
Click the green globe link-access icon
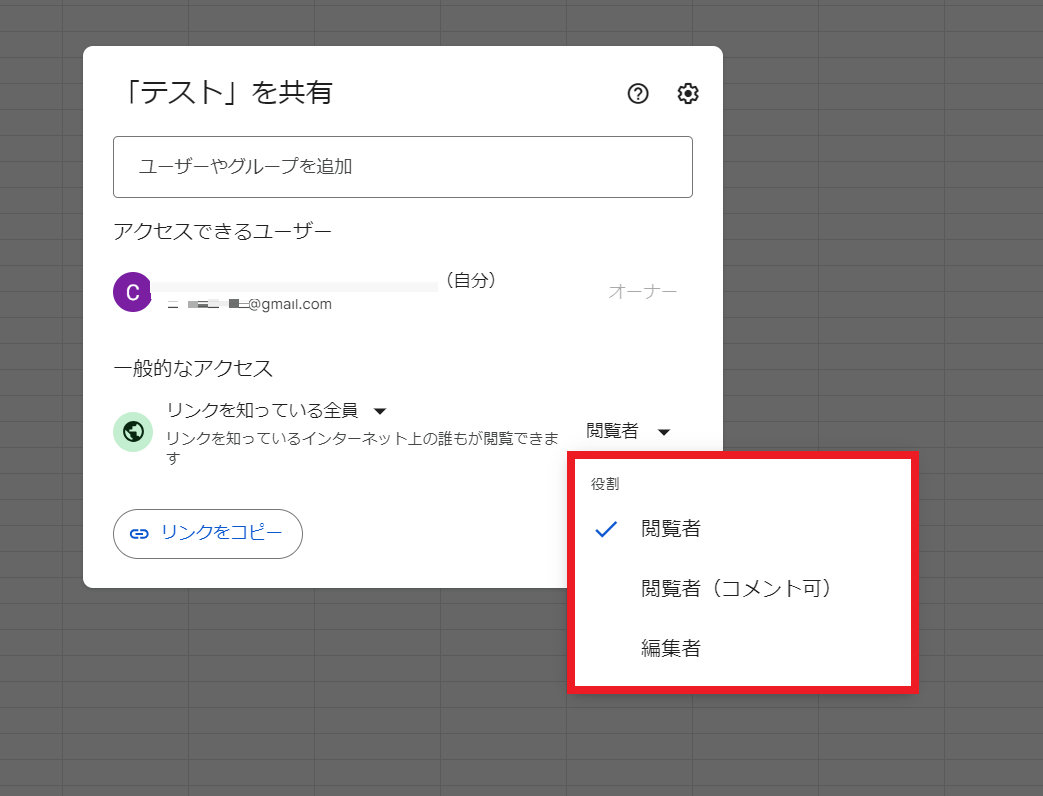point(132,432)
